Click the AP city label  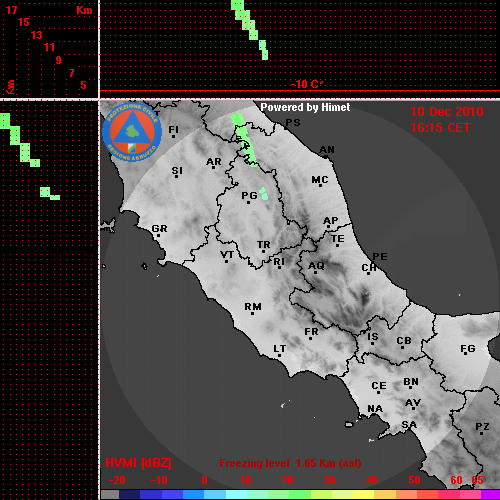[x=330, y=220]
